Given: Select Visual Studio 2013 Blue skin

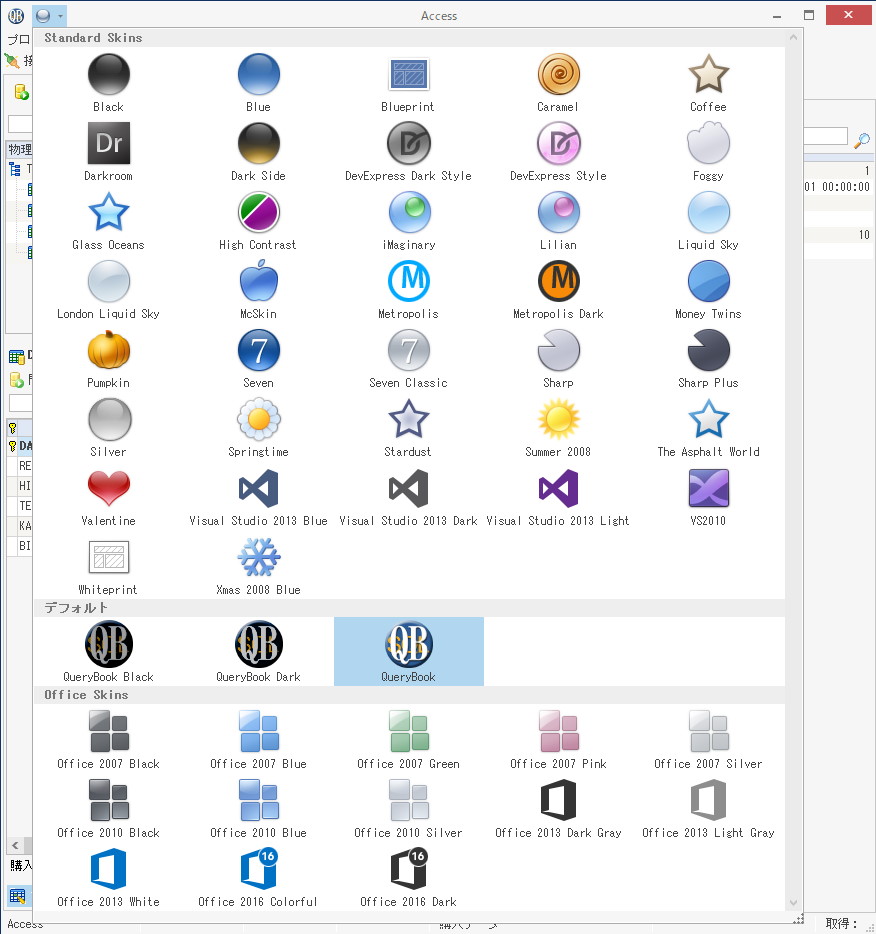Looking at the screenshot, I should (258, 497).
